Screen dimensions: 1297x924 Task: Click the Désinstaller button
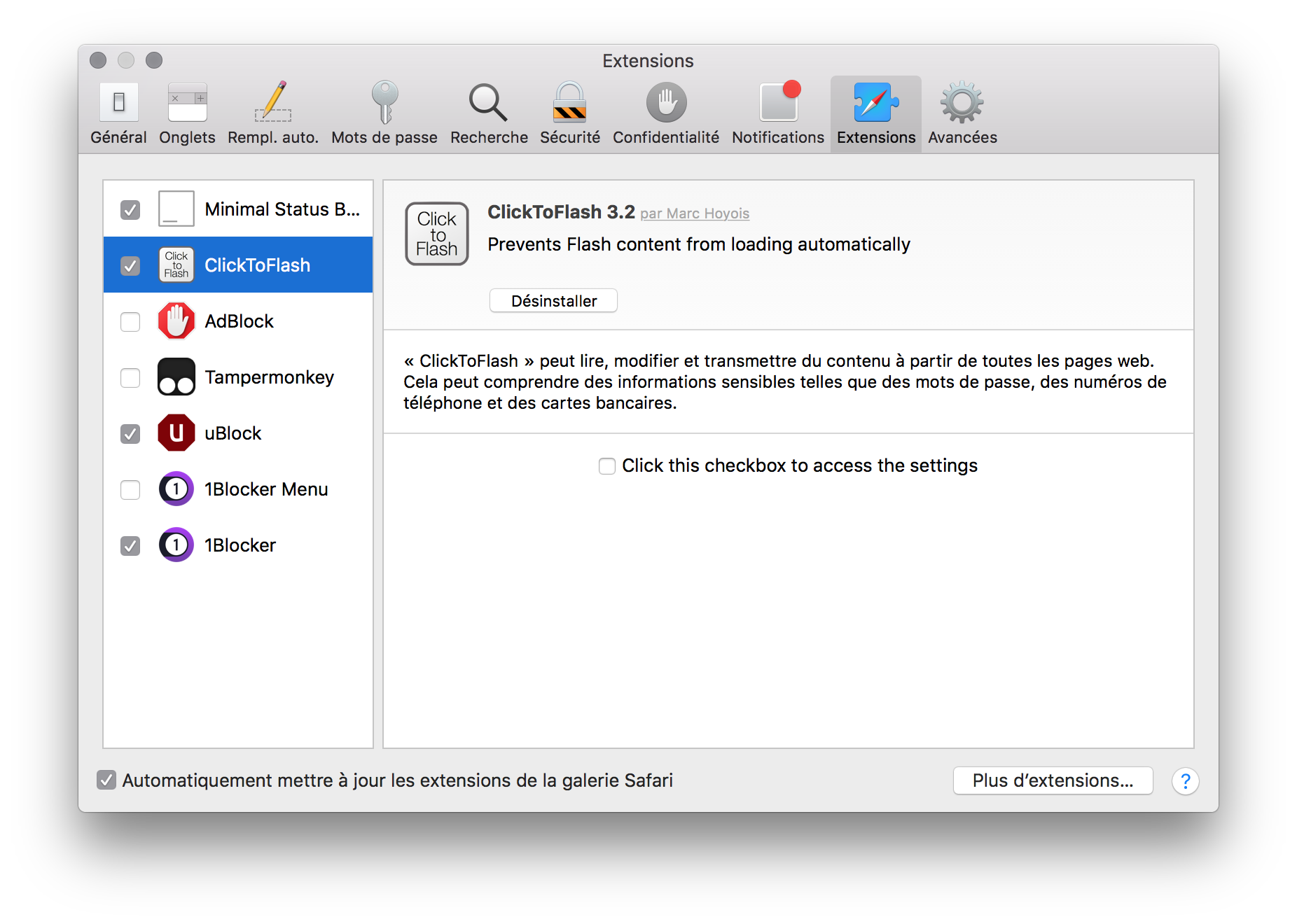[x=553, y=300]
